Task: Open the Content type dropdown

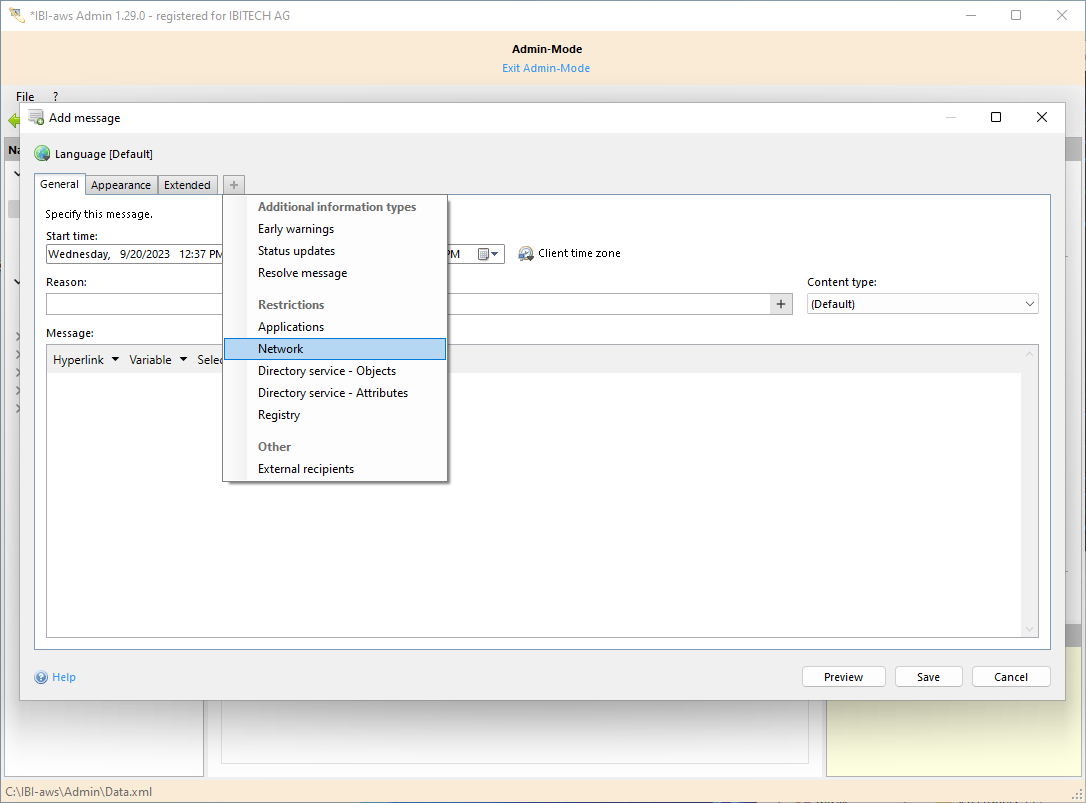Action: point(922,304)
